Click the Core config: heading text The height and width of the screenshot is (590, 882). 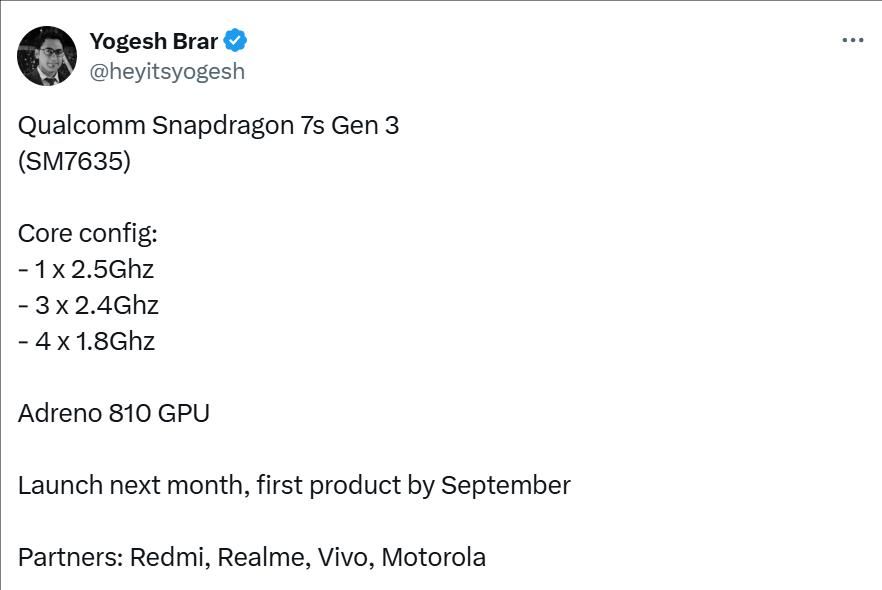pos(88,233)
